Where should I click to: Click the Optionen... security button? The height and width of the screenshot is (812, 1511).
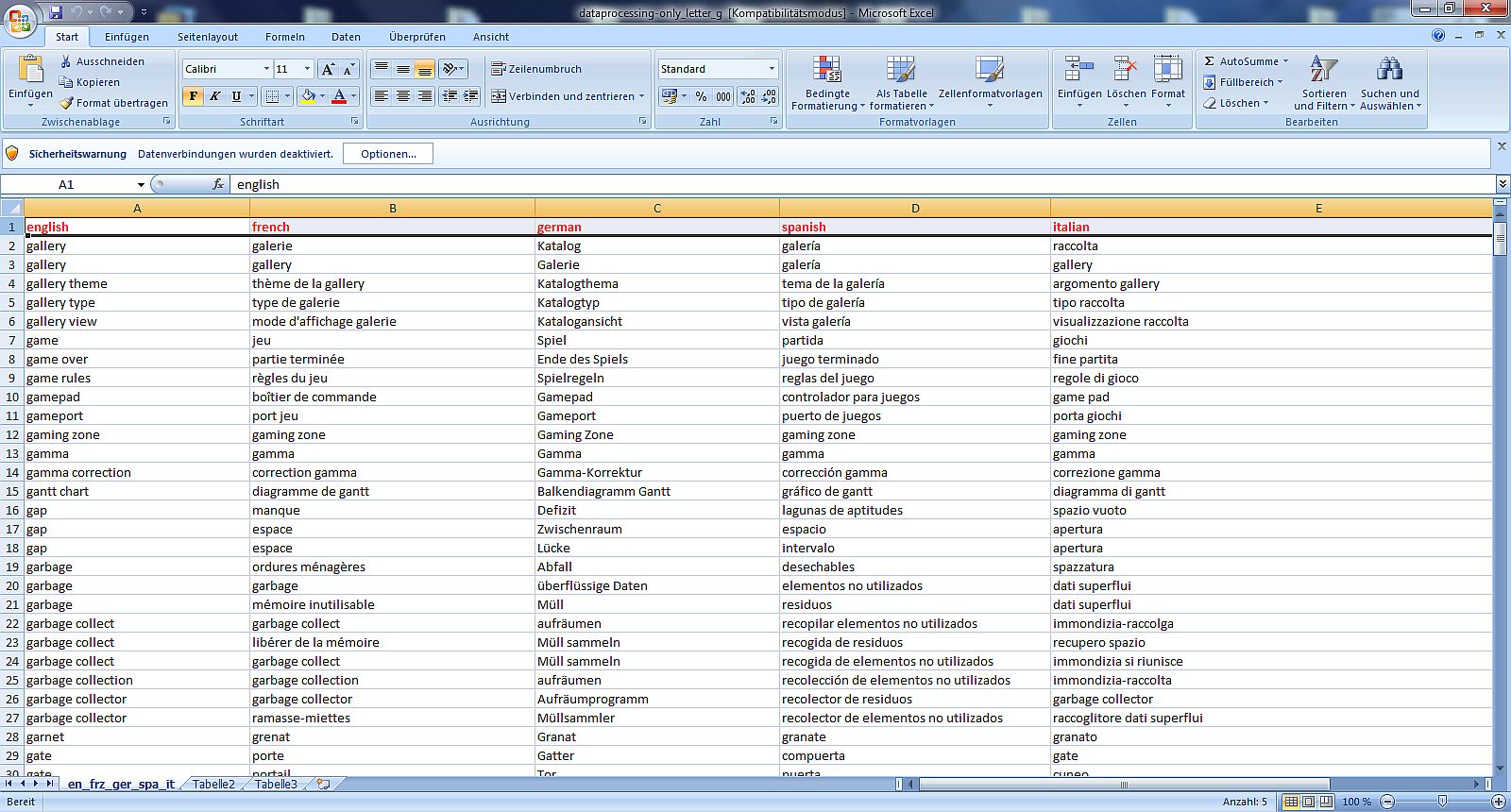pos(388,154)
